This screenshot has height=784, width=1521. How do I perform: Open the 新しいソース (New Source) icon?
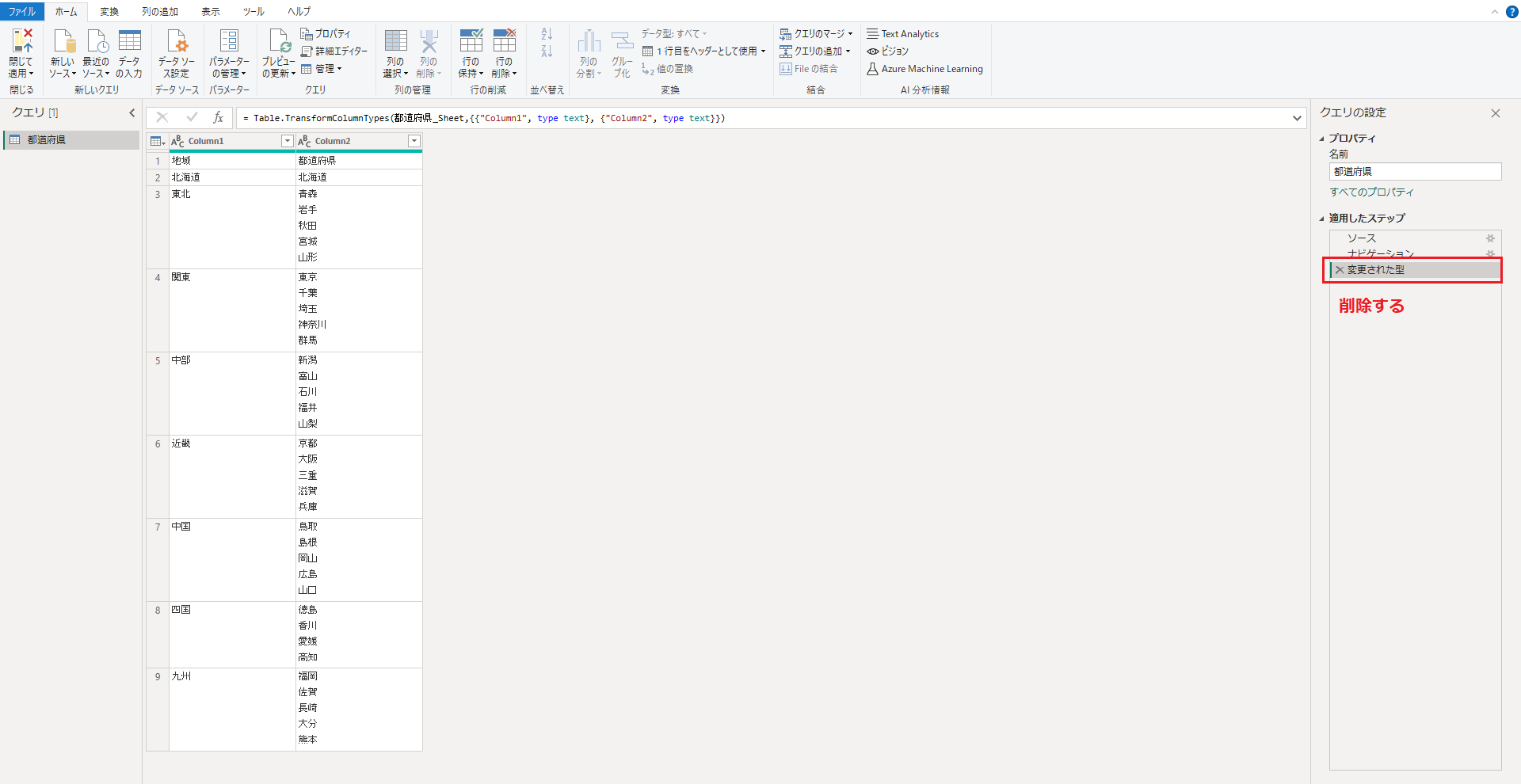63,42
